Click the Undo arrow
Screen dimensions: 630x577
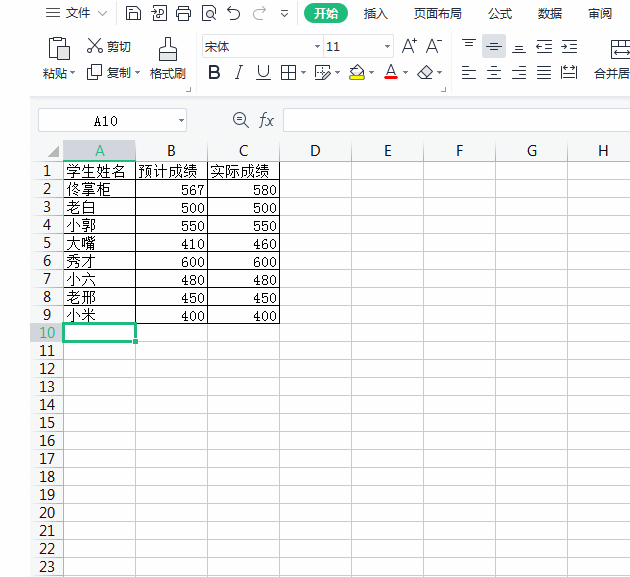click(x=233, y=13)
